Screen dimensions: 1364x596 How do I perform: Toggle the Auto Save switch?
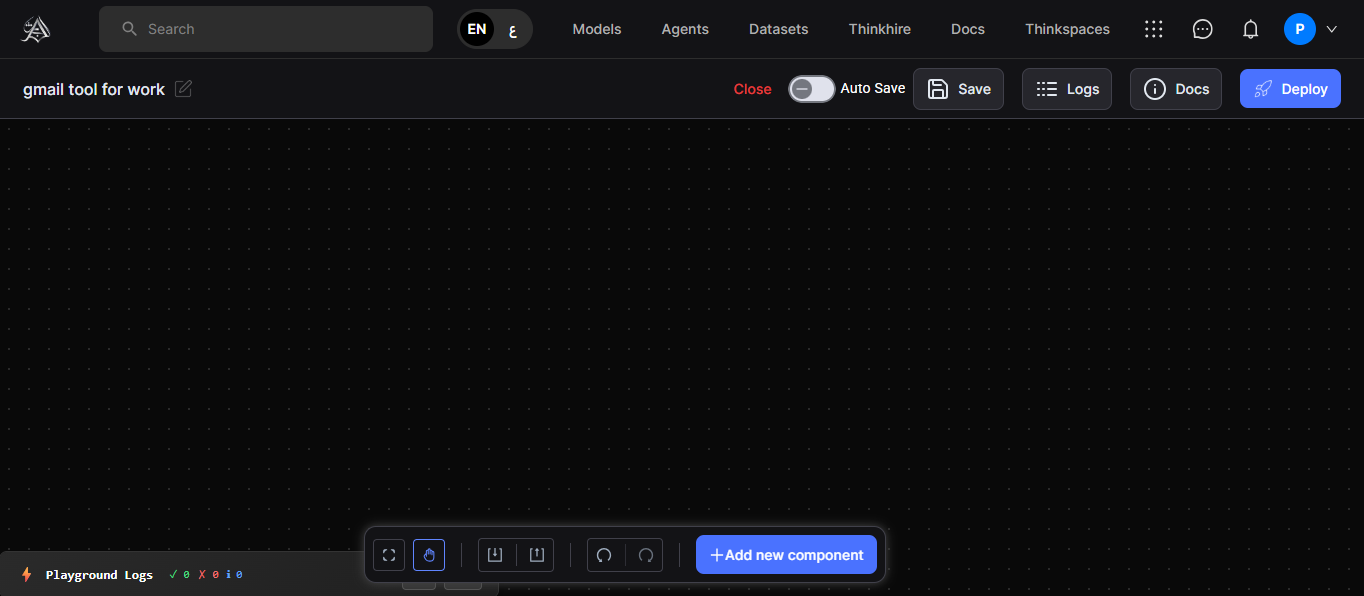click(x=811, y=89)
